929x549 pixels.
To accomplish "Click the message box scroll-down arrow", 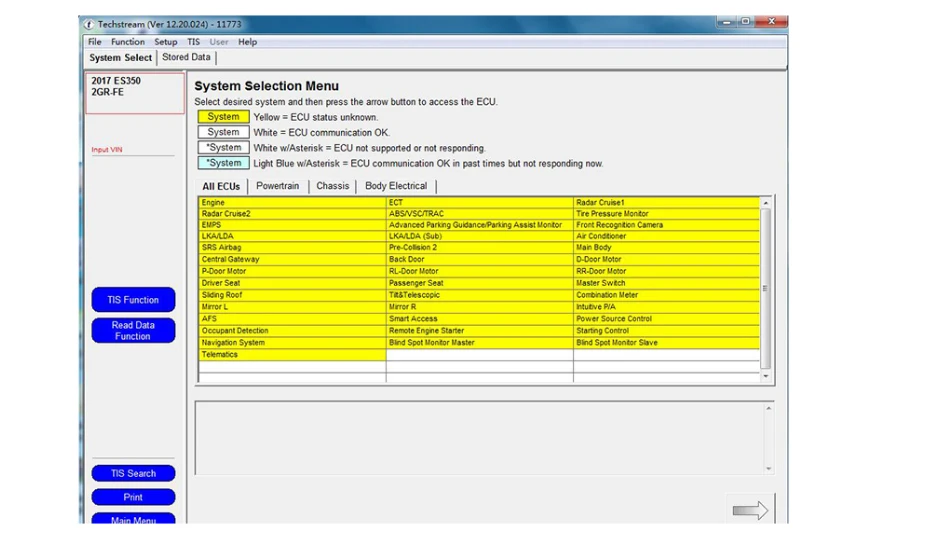I will (x=768, y=468).
